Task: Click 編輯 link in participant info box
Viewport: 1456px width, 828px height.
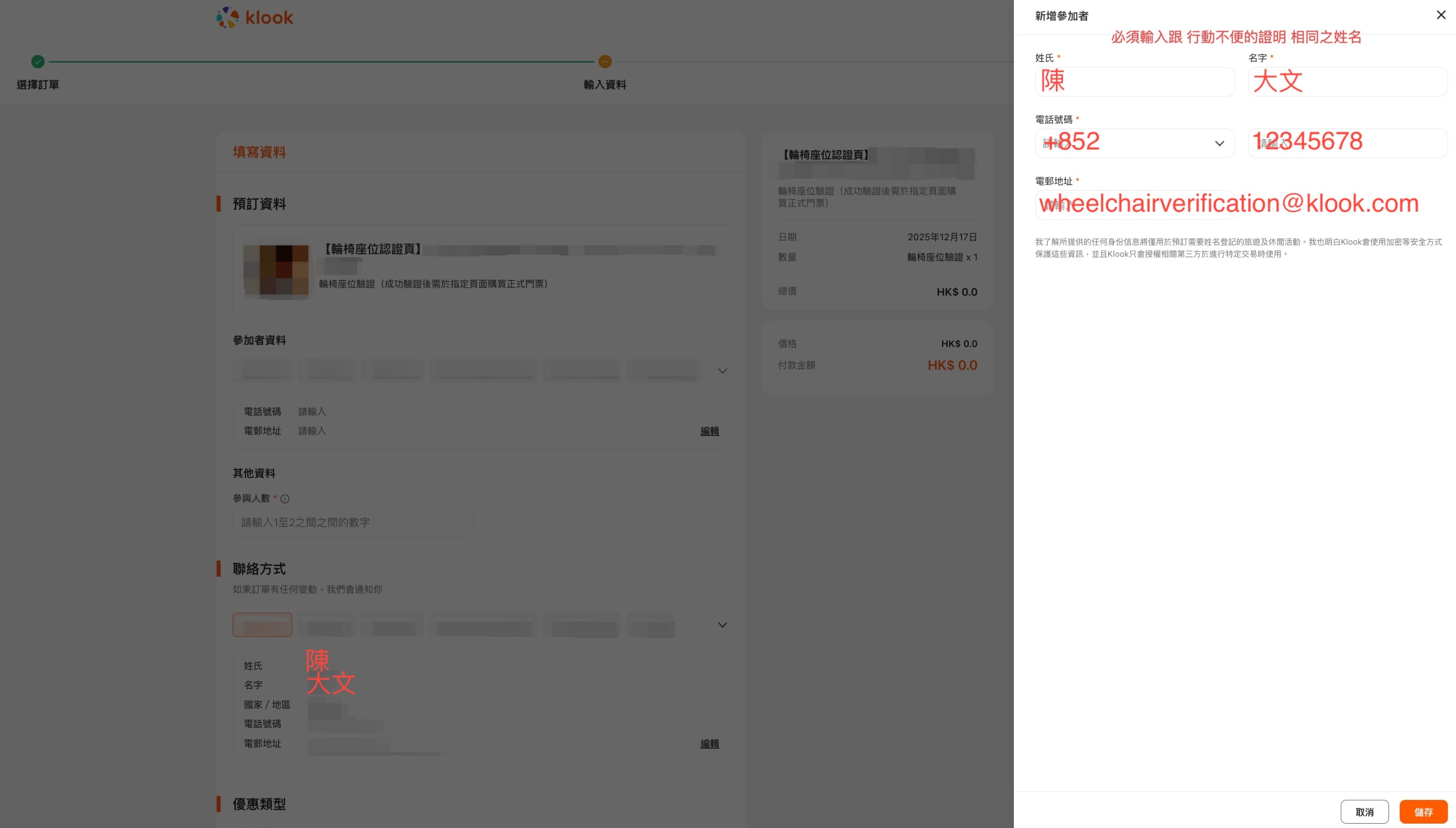Action: coord(709,431)
